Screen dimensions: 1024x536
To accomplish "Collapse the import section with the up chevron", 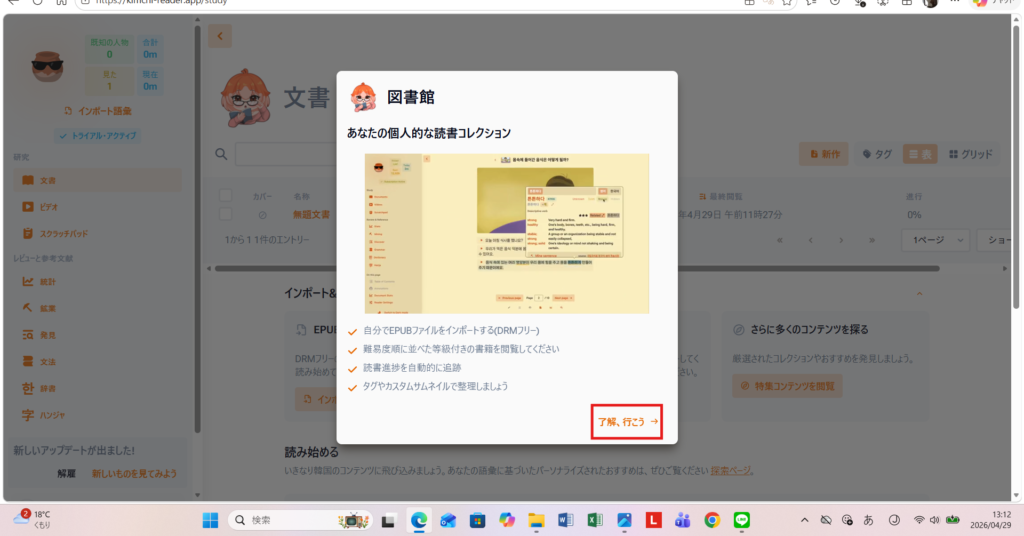I will click(x=920, y=294).
